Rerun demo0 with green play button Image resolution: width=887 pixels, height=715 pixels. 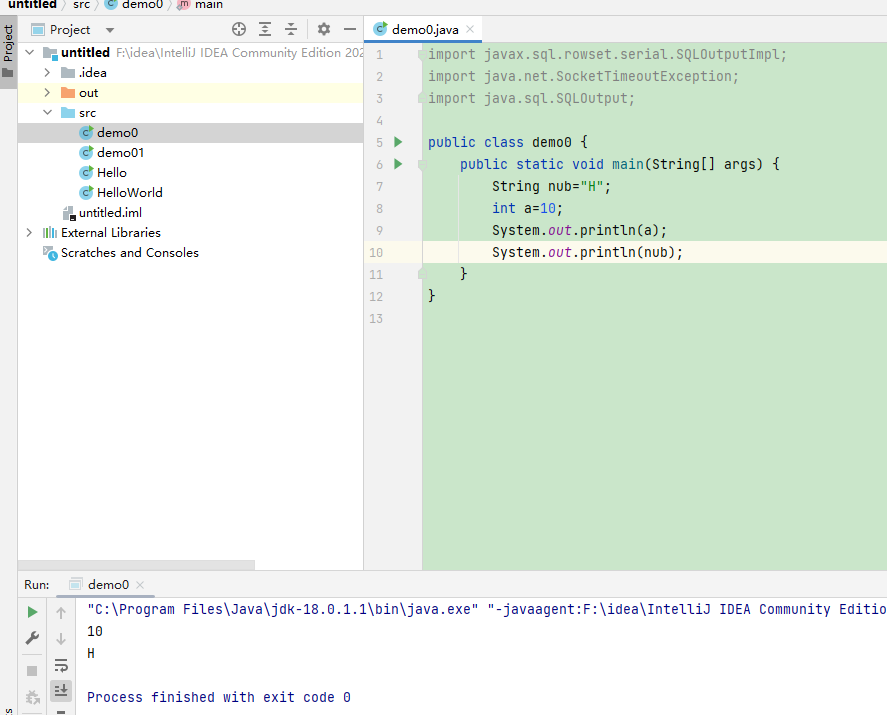coord(32,612)
